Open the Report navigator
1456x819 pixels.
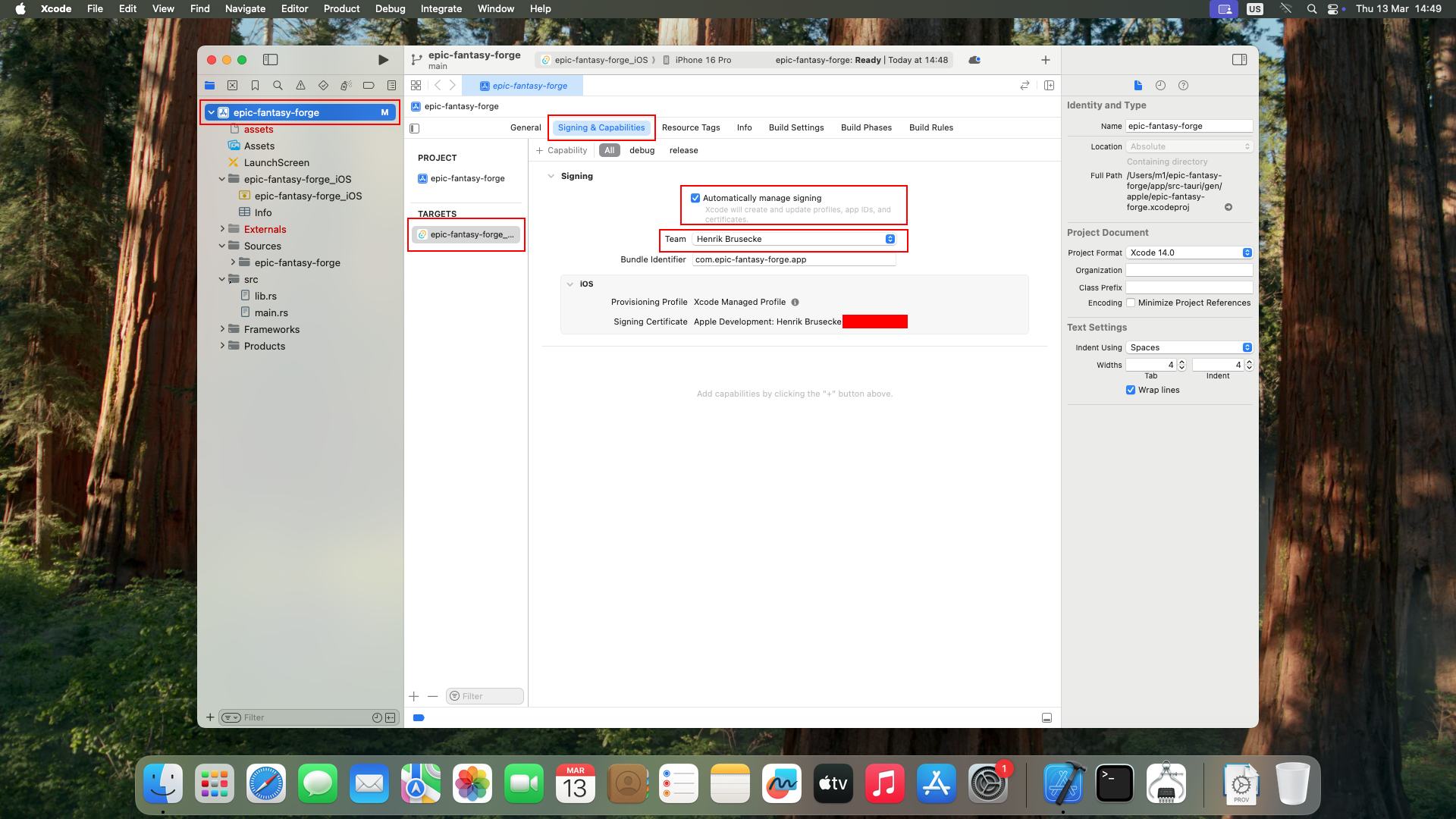pyautogui.click(x=391, y=86)
